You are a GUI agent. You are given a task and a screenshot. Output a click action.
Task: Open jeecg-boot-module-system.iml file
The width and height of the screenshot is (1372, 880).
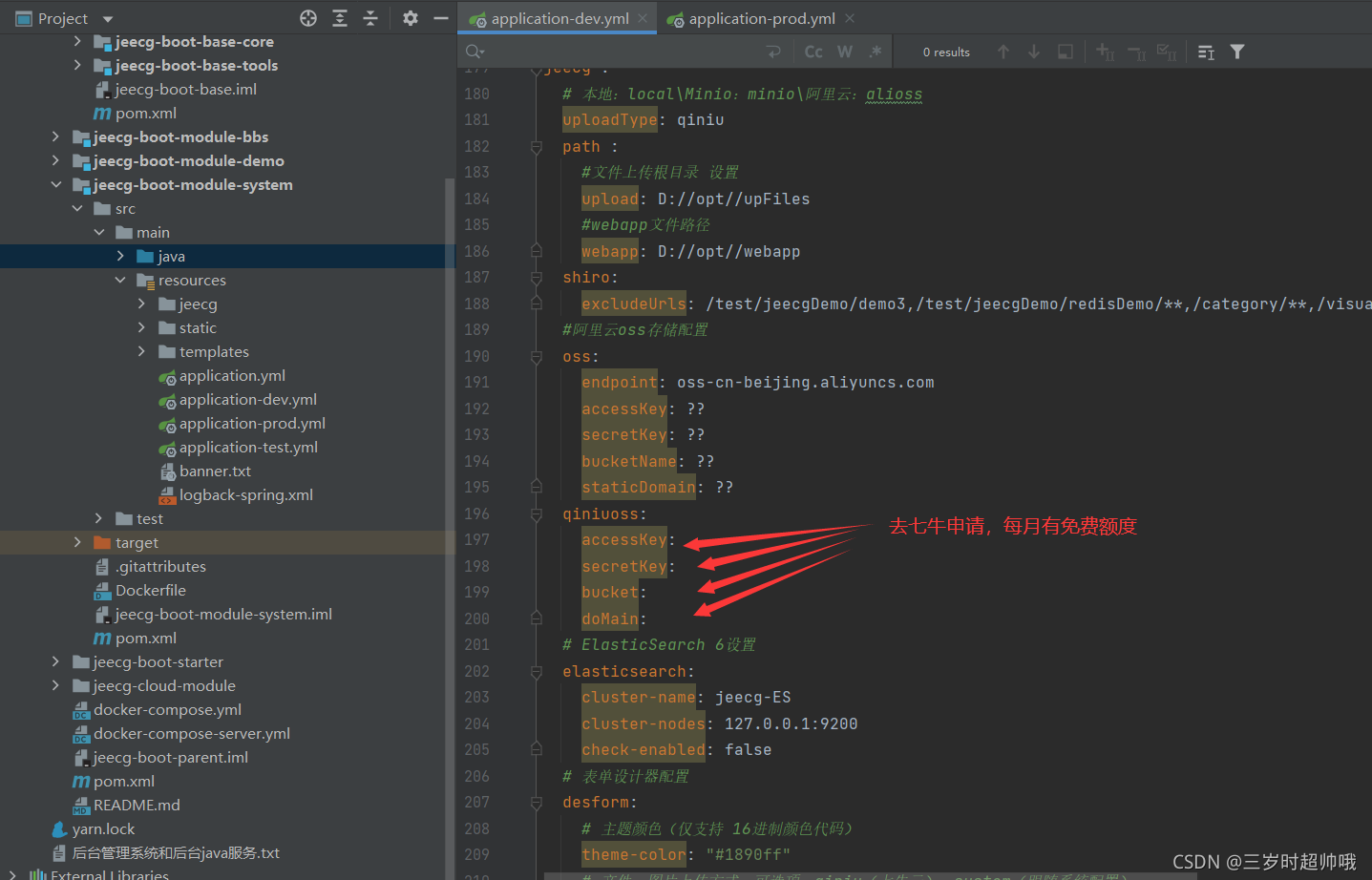(x=223, y=614)
